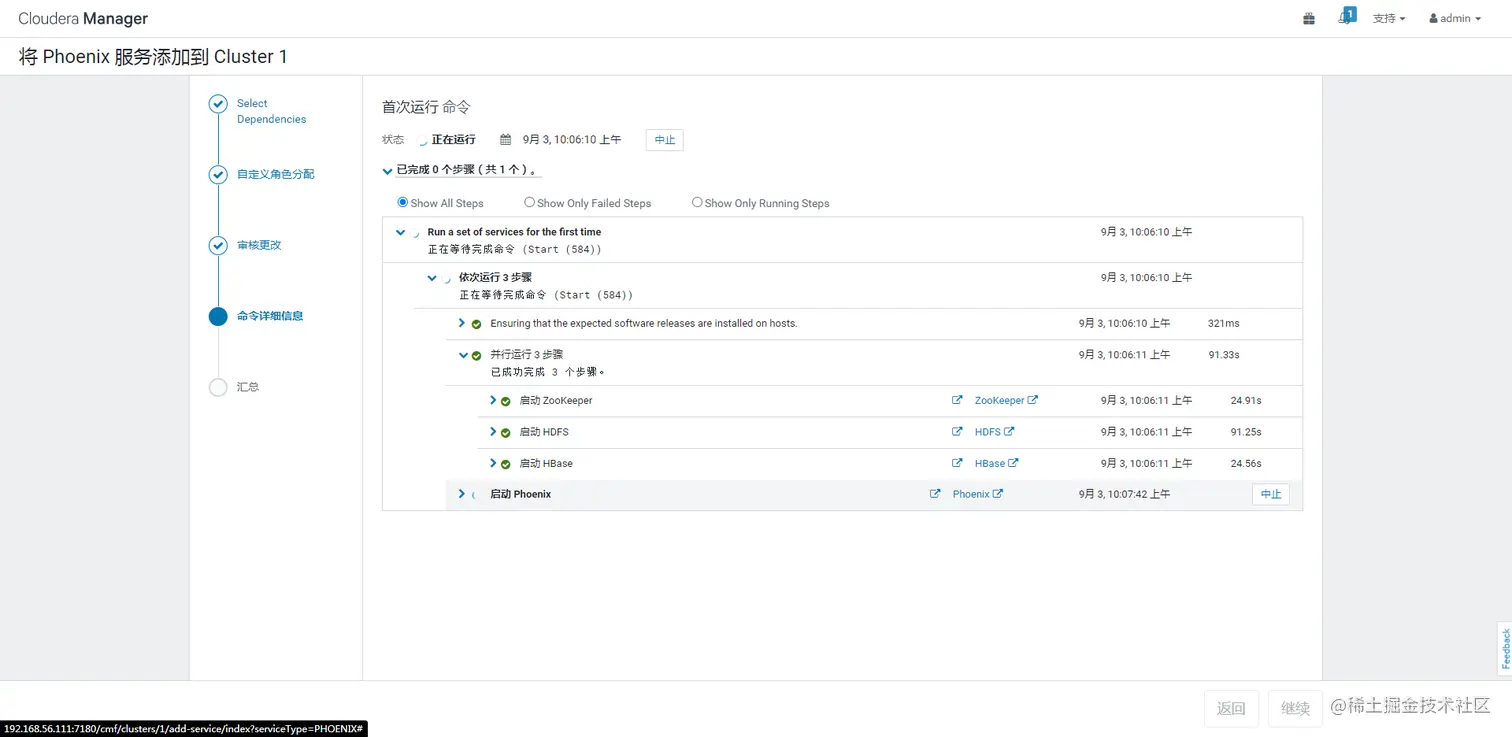Click the 命令详细信息 current step circle
The image size is (1512, 737).
click(x=218, y=317)
